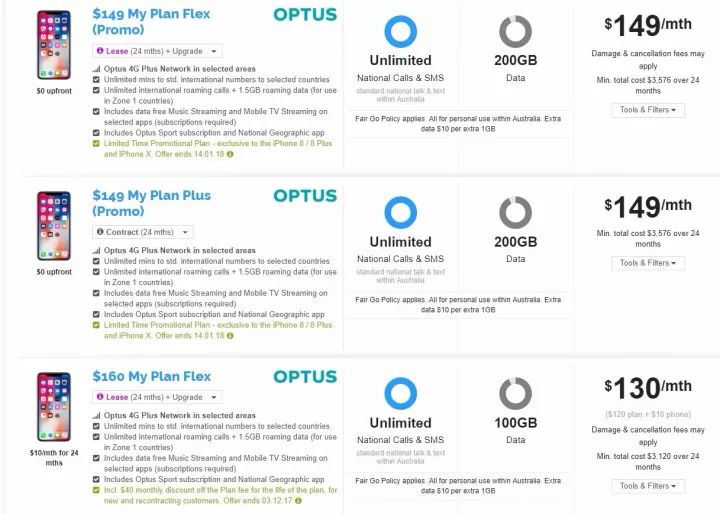Open Tools & Filters menu on My Plan Plus
Screen dimensions: 720x514
648,263
